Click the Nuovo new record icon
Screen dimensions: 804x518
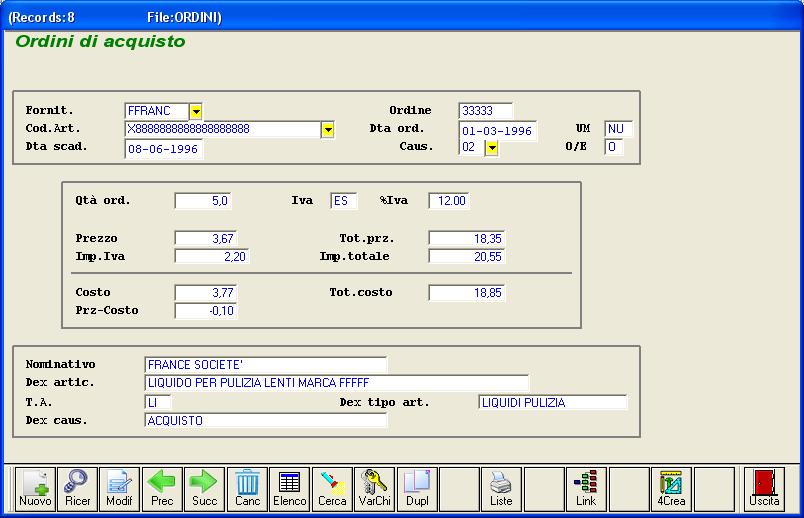[x=35, y=489]
